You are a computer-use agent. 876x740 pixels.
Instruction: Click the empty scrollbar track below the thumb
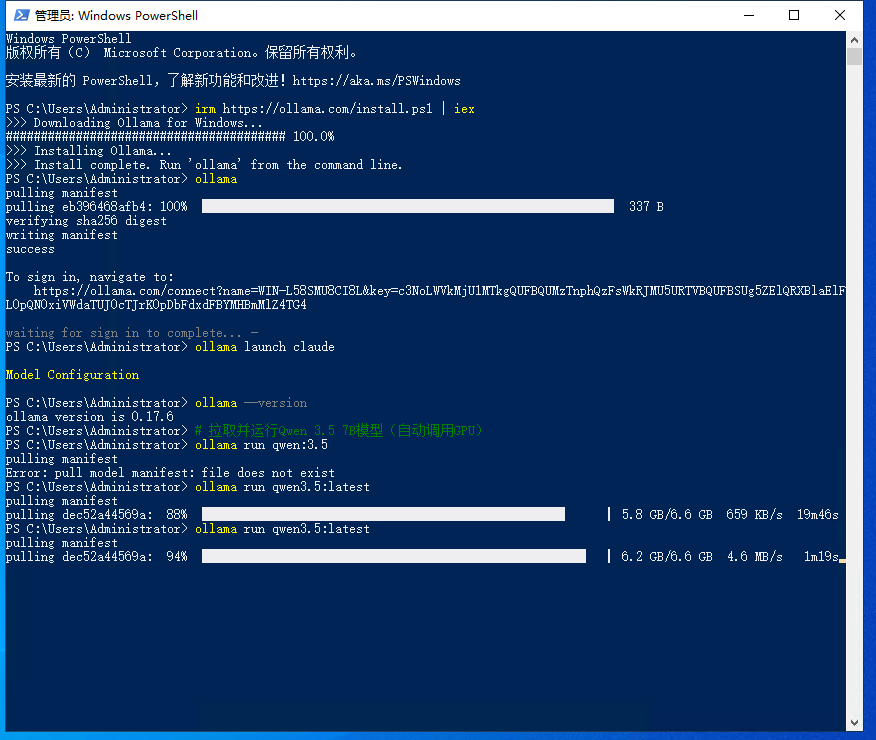point(853,400)
